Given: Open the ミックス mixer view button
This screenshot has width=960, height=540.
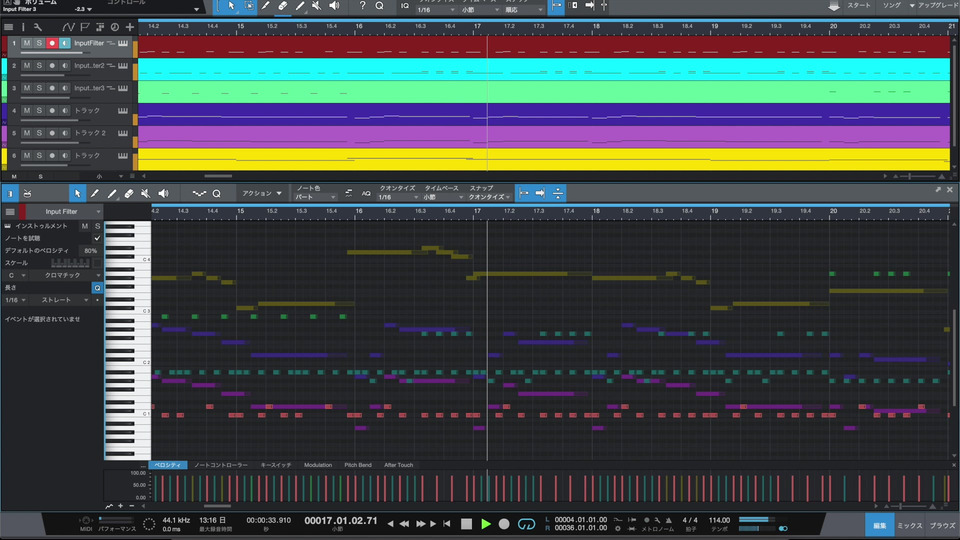Looking at the screenshot, I should 910,525.
